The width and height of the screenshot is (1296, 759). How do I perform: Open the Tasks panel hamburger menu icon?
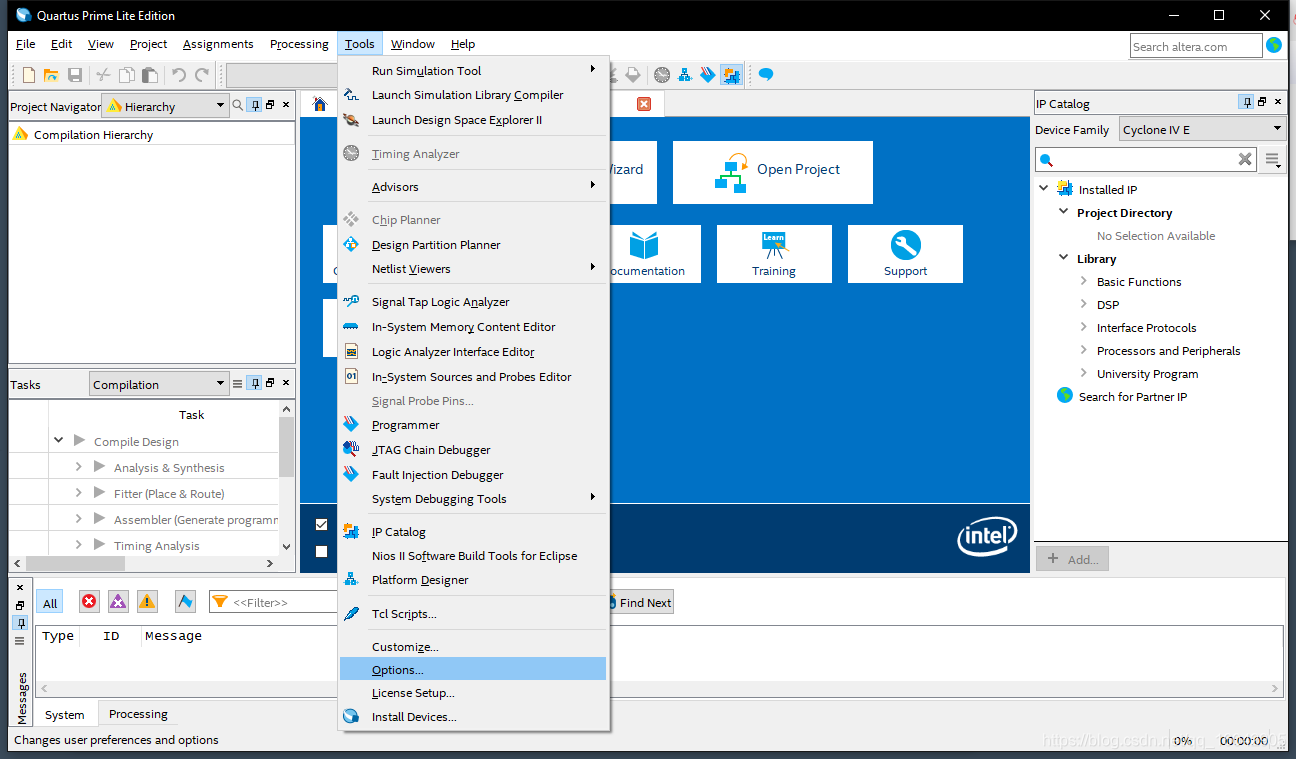[x=238, y=384]
